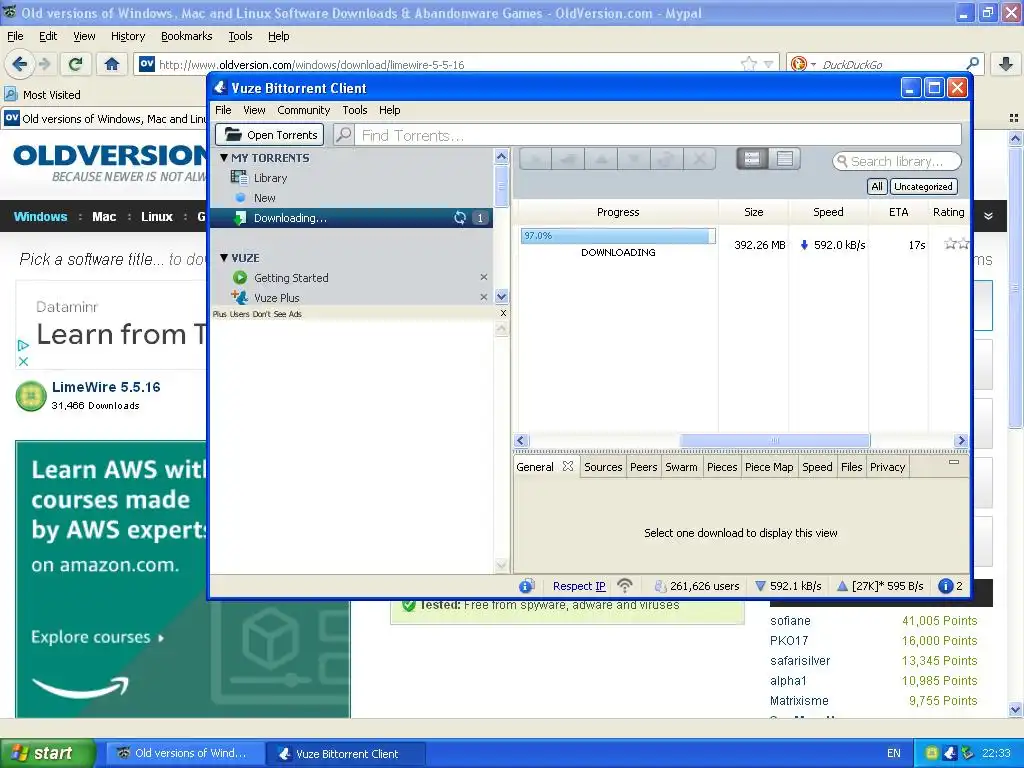This screenshot has height=768, width=1024.
Task: Click the Respect IP link
Action: tap(579, 586)
